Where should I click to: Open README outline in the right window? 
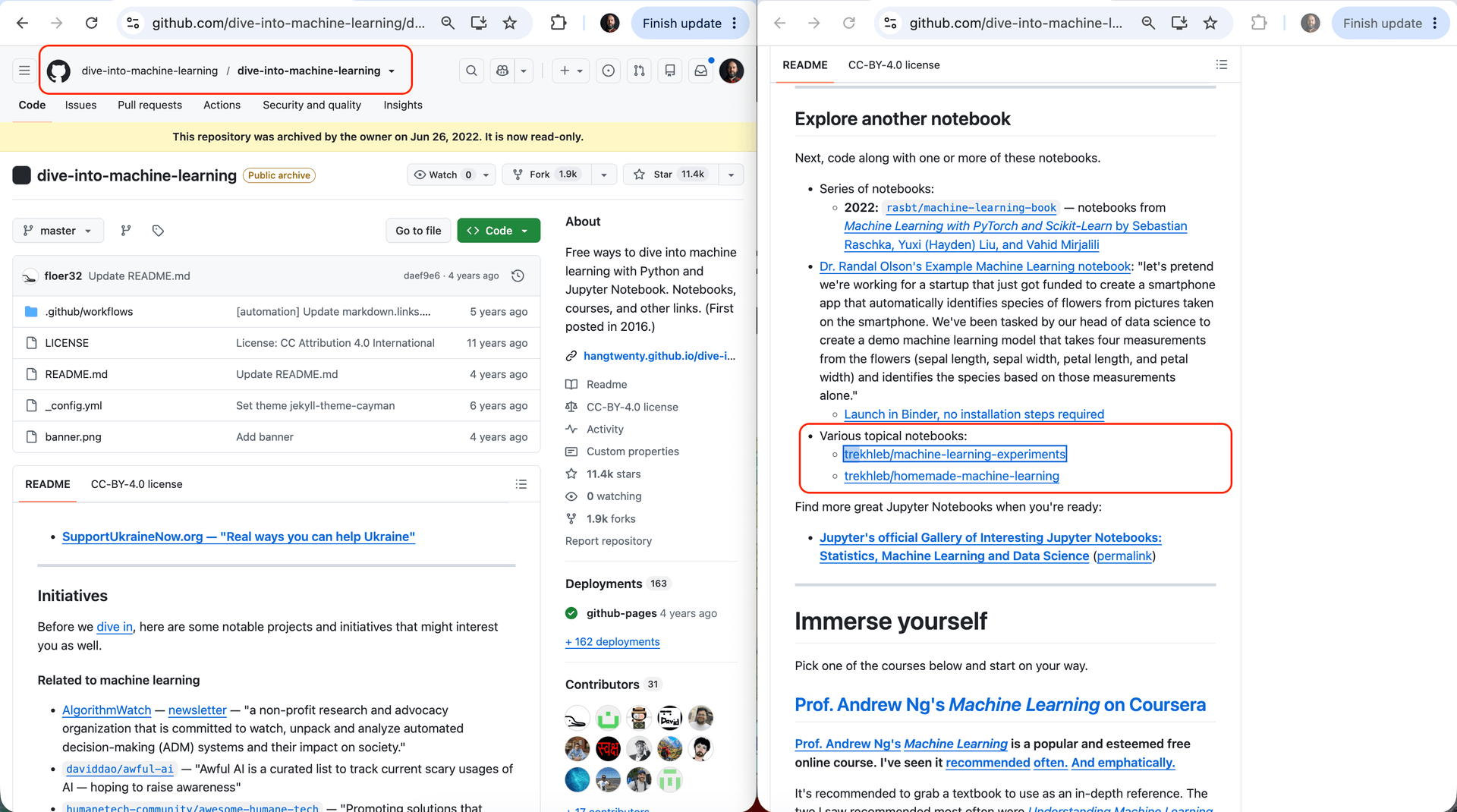[1222, 65]
